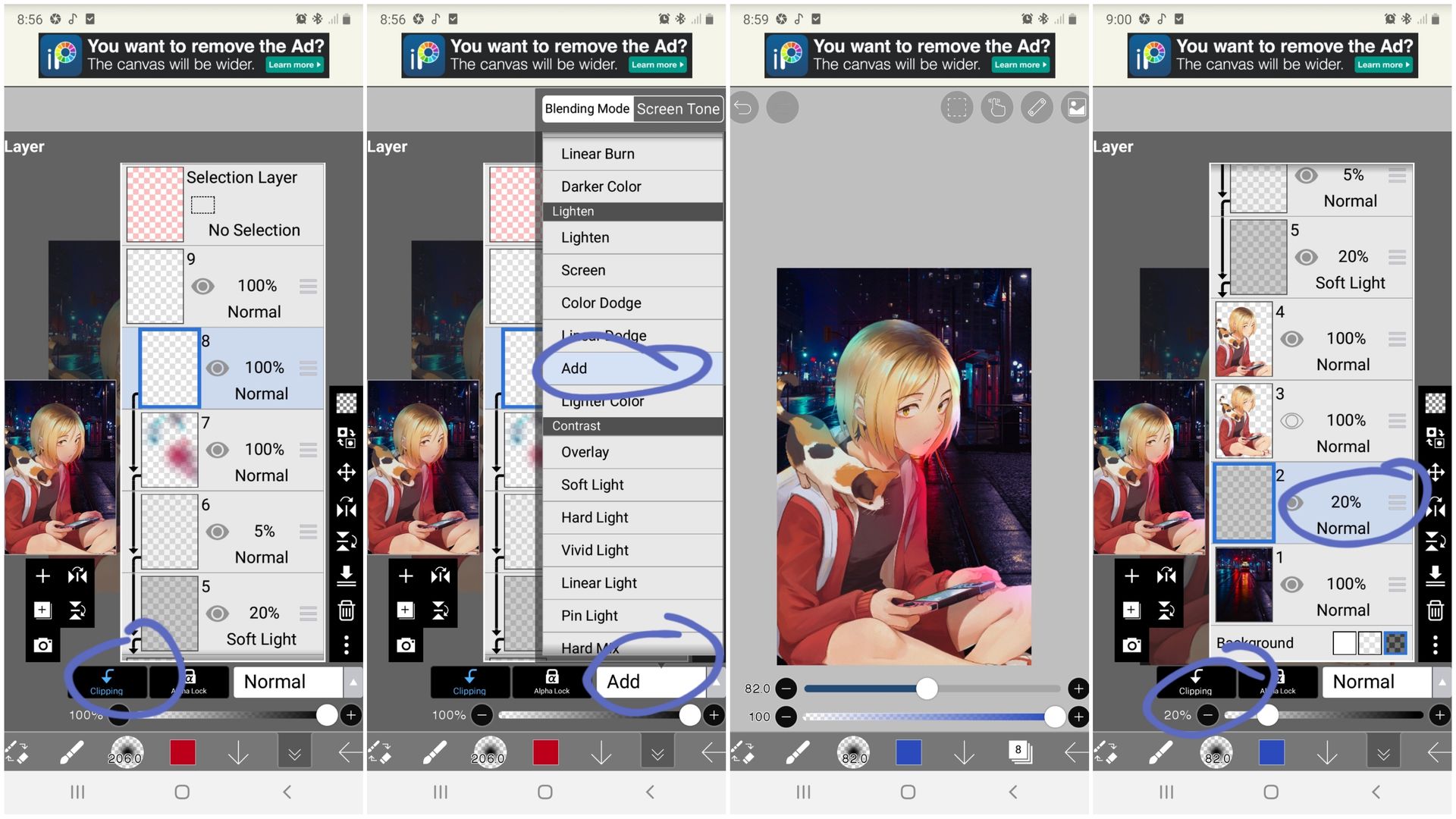This screenshot has width=1456, height=819.
Task: Tap horizontal flip icon in fourth screen sidebar
Action: point(1436,507)
